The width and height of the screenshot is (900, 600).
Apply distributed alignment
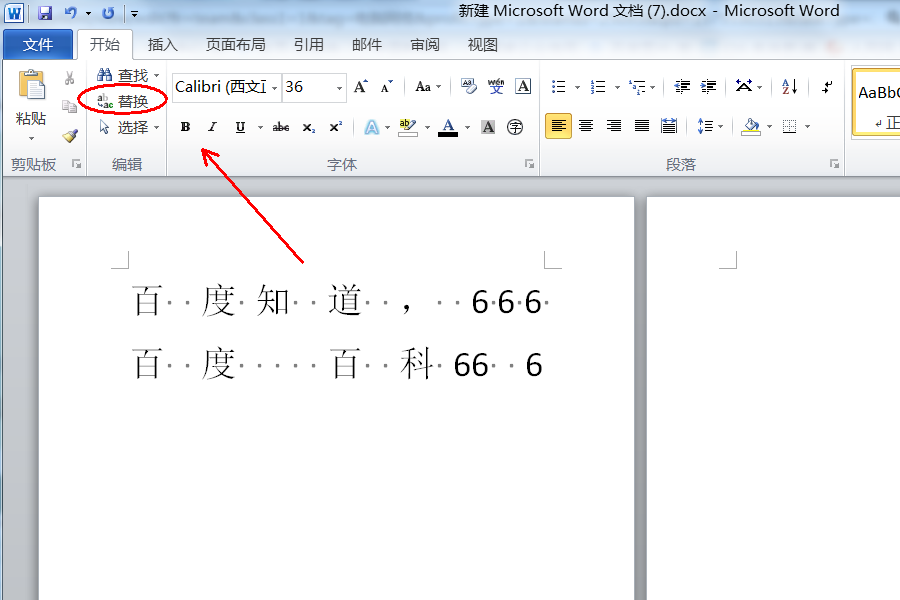click(x=669, y=126)
